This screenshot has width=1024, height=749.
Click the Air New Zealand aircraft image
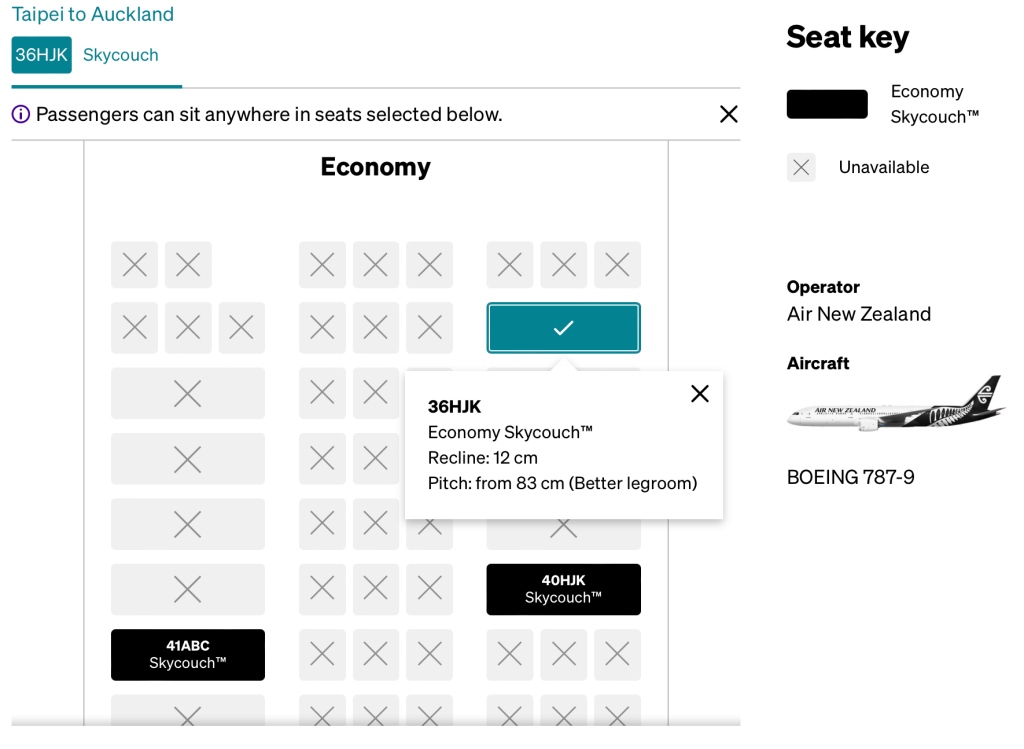[x=896, y=404]
